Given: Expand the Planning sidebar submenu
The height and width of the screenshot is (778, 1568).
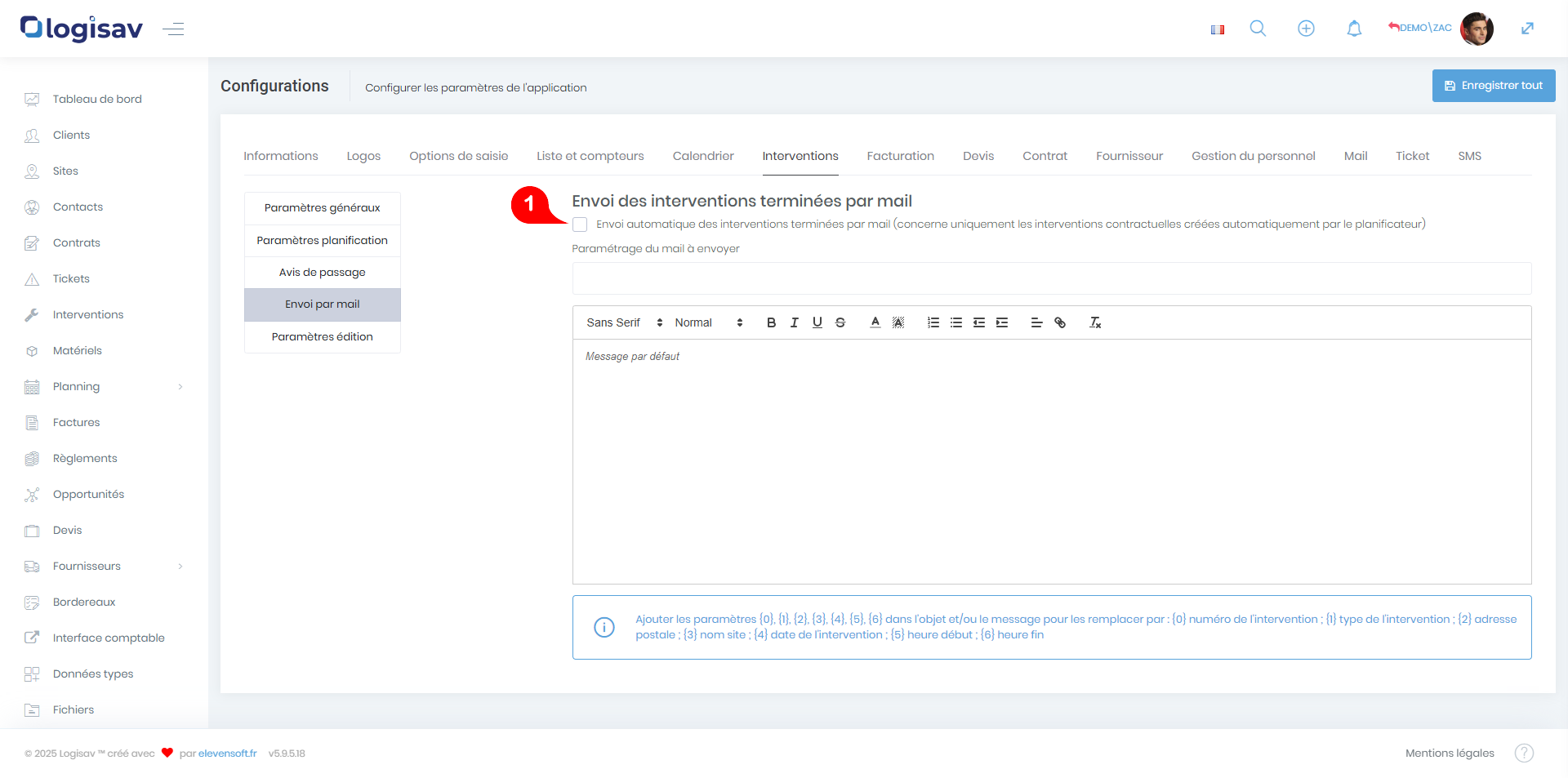Looking at the screenshot, I should click(x=180, y=387).
